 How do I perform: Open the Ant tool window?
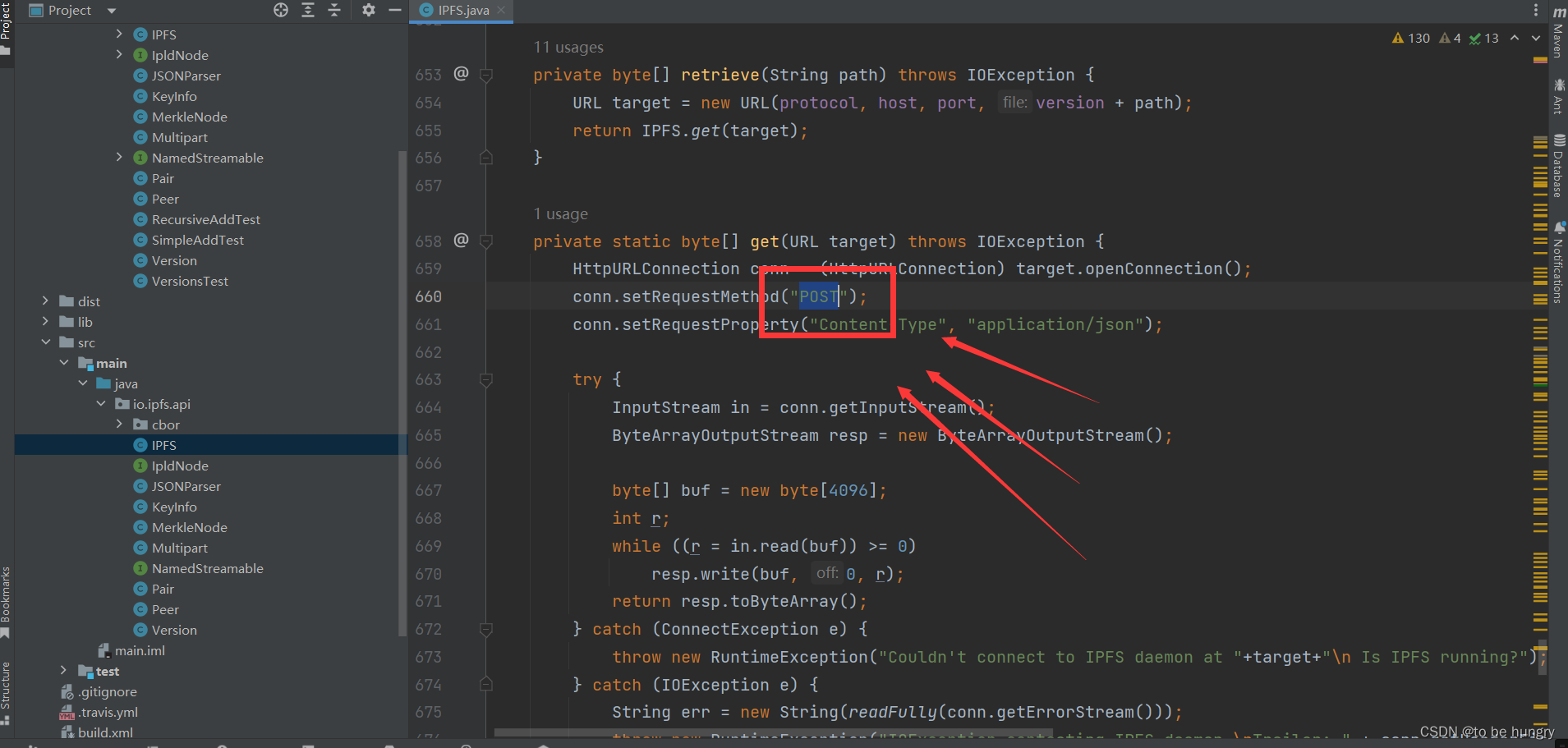click(1558, 96)
